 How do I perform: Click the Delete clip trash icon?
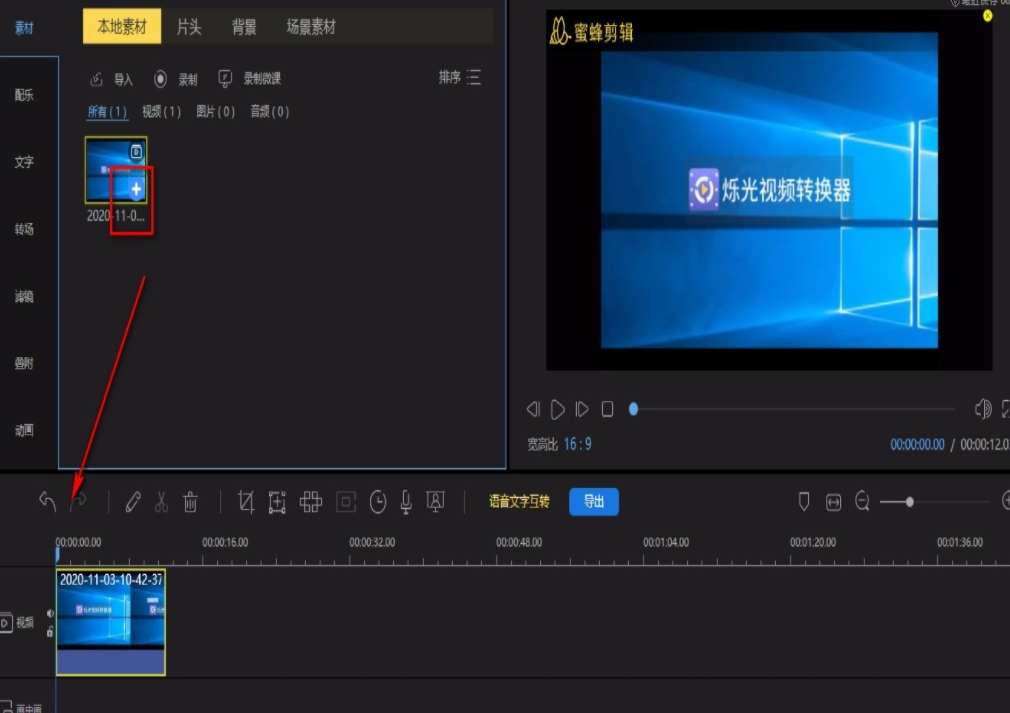(x=189, y=502)
